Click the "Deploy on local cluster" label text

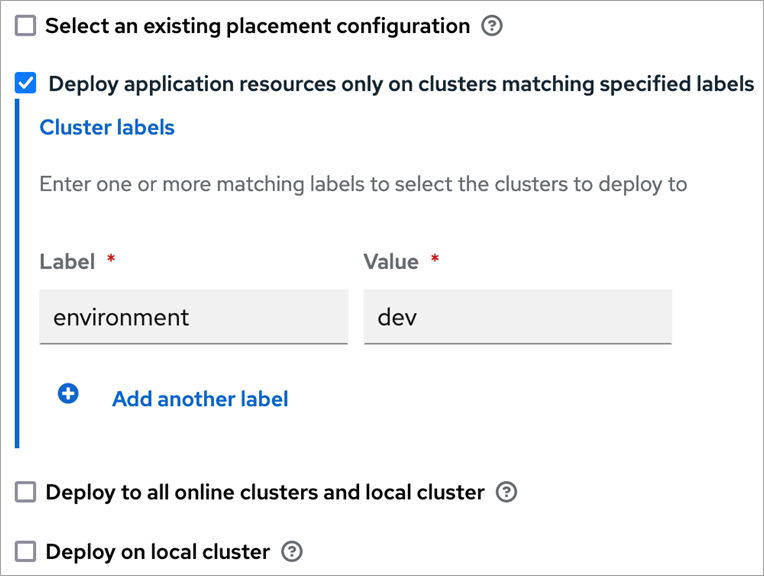(x=158, y=551)
